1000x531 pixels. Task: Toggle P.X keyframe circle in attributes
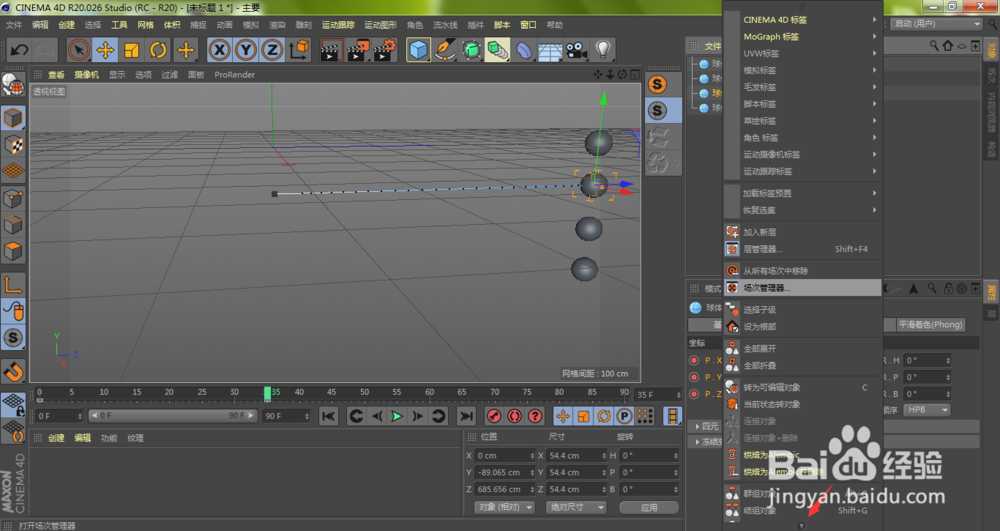694,360
